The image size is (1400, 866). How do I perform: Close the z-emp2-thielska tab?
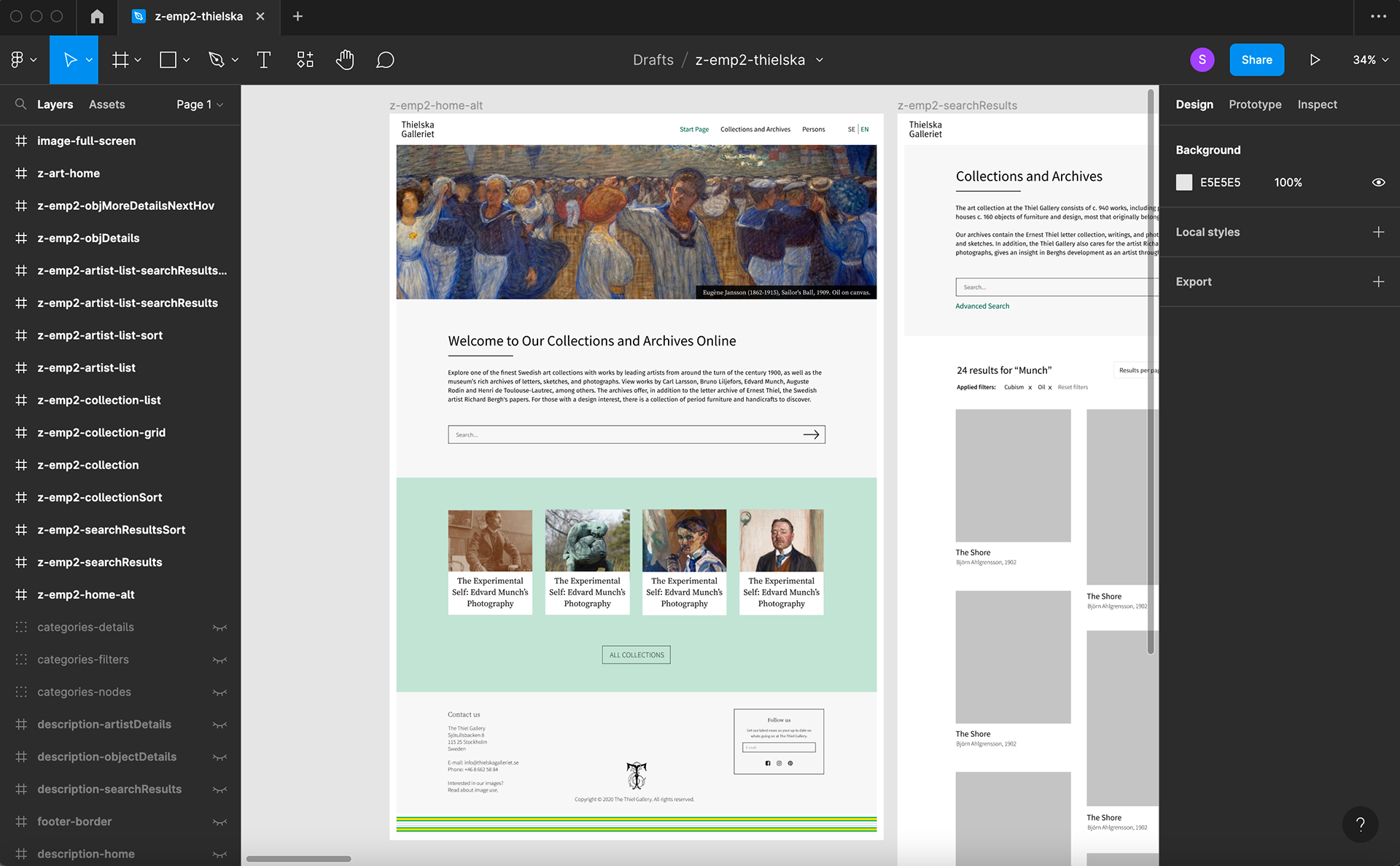tap(260, 16)
